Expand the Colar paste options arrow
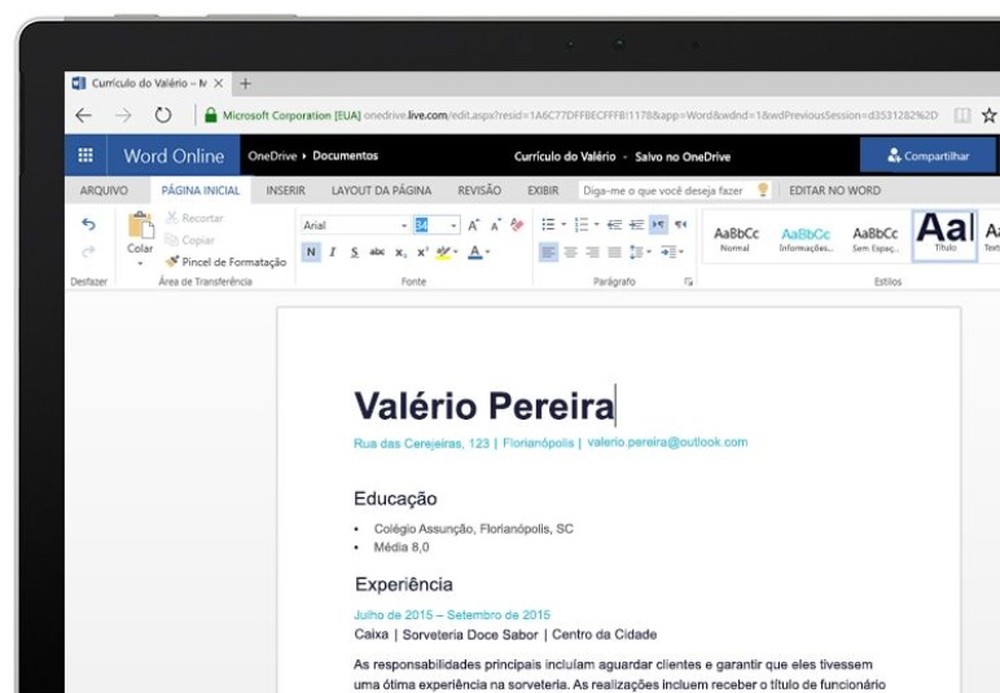The width and height of the screenshot is (1000, 693). tap(140, 263)
